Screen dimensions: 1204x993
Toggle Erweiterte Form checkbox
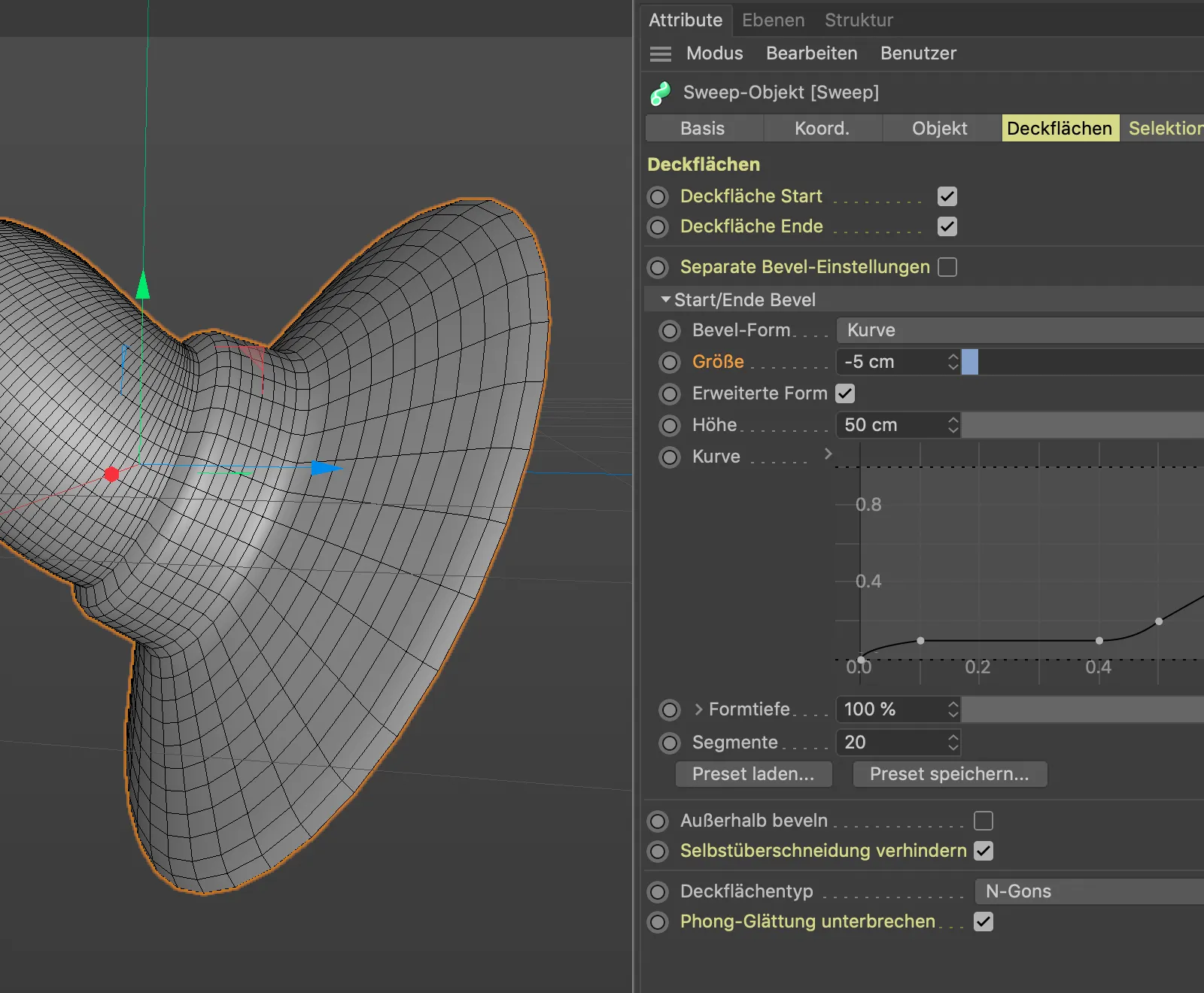point(845,393)
